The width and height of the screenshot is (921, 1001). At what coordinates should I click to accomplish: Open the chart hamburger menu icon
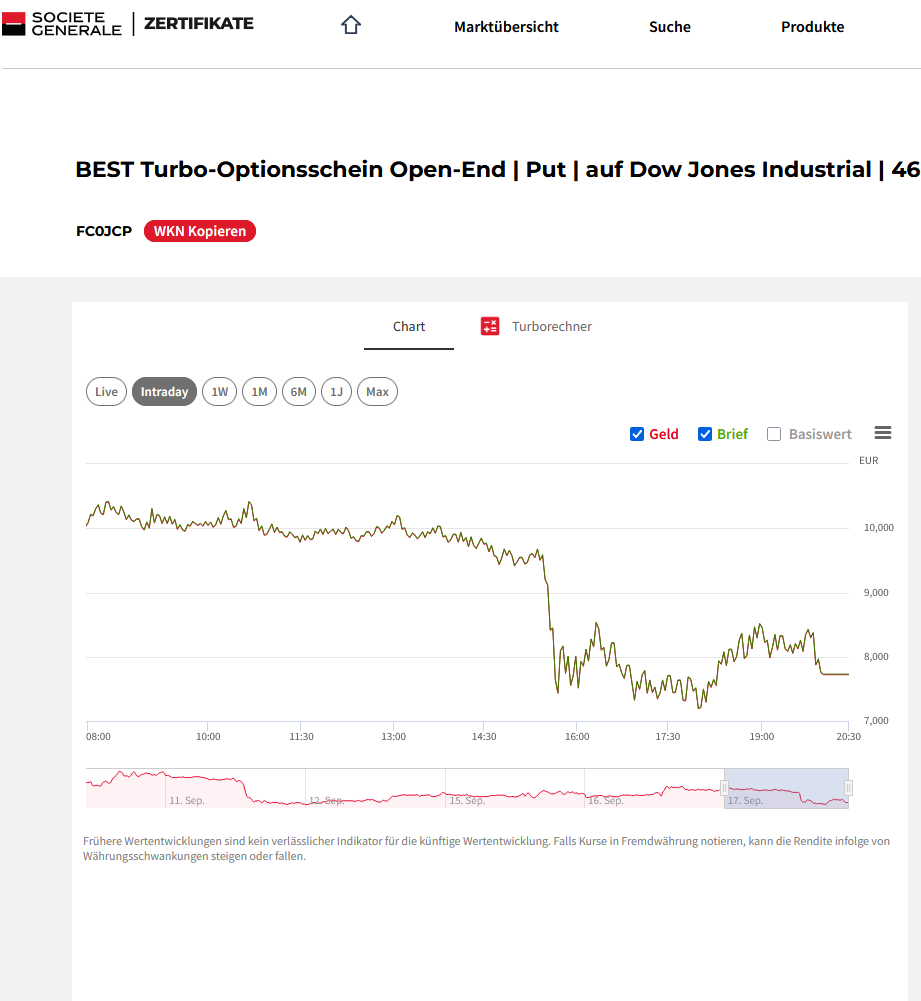[882, 433]
